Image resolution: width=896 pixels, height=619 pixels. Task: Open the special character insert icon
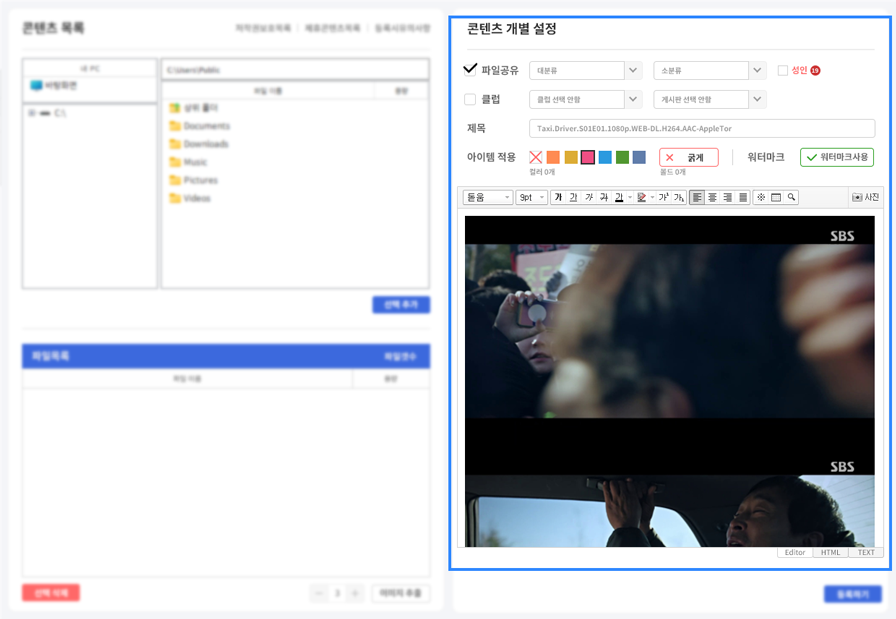[761, 197]
